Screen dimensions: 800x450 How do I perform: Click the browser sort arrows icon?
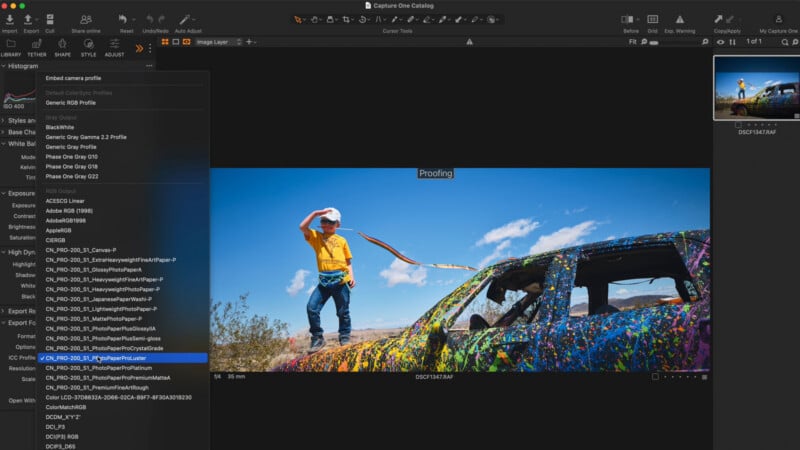click(733, 42)
